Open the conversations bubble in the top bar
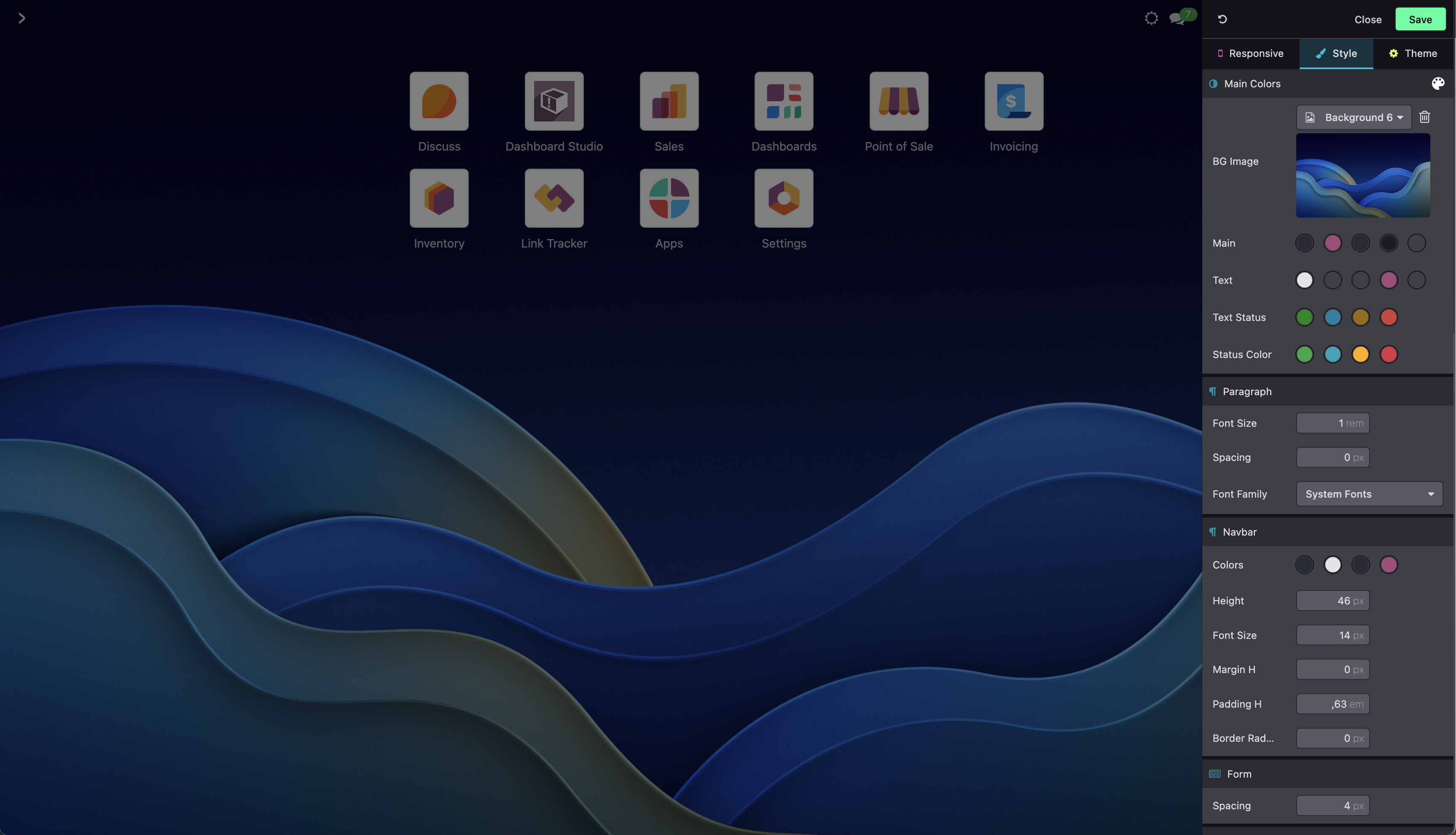 click(1178, 18)
